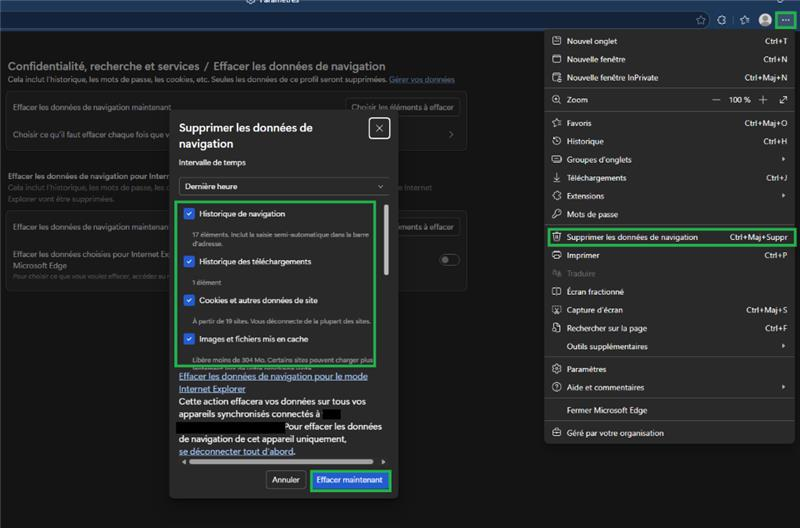The width and height of the screenshot is (800, 528).
Task: Click the Annuler button
Action: coord(286,480)
